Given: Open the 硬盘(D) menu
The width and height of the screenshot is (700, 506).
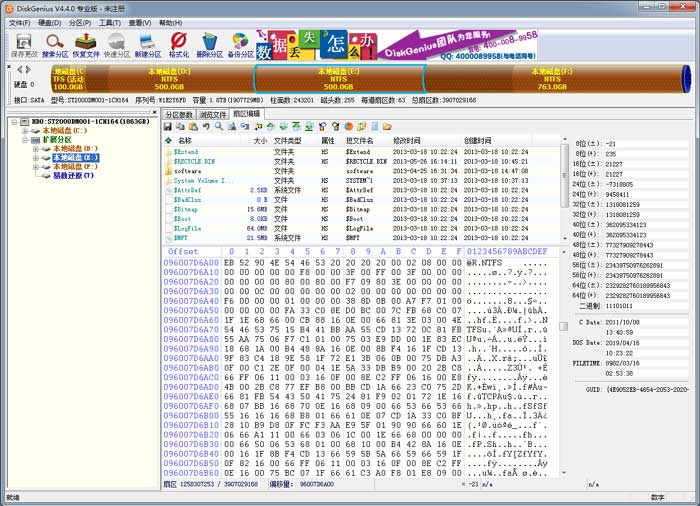Looking at the screenshot, I should point(49,22).
